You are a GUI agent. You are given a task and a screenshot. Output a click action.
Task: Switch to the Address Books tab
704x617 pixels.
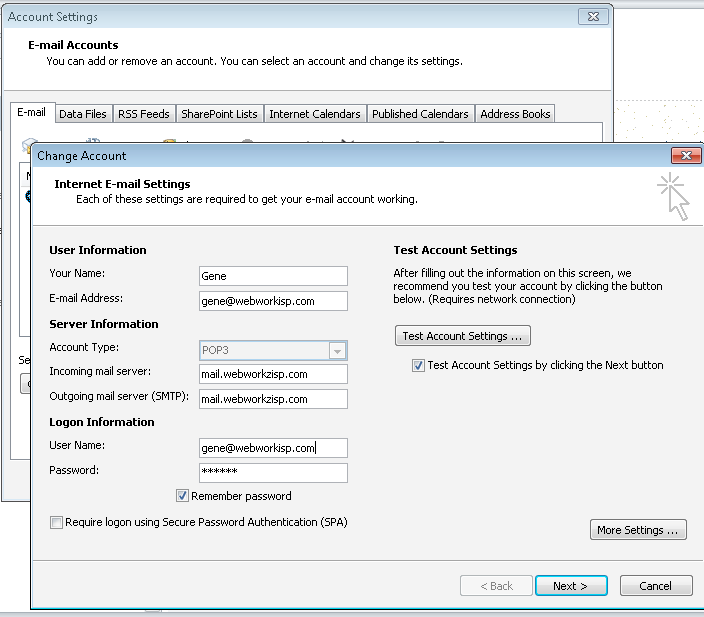[515, 114]
